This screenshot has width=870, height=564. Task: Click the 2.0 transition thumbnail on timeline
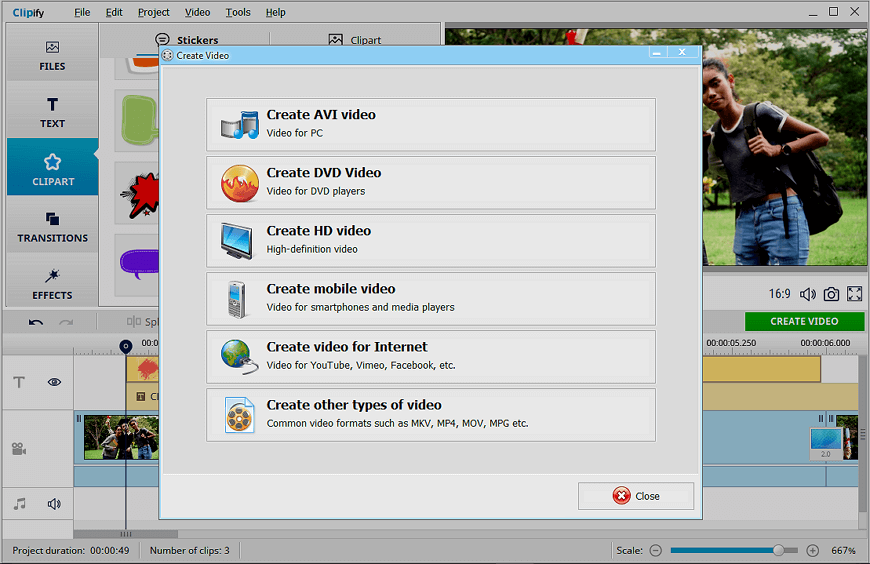tap(826, 443)
